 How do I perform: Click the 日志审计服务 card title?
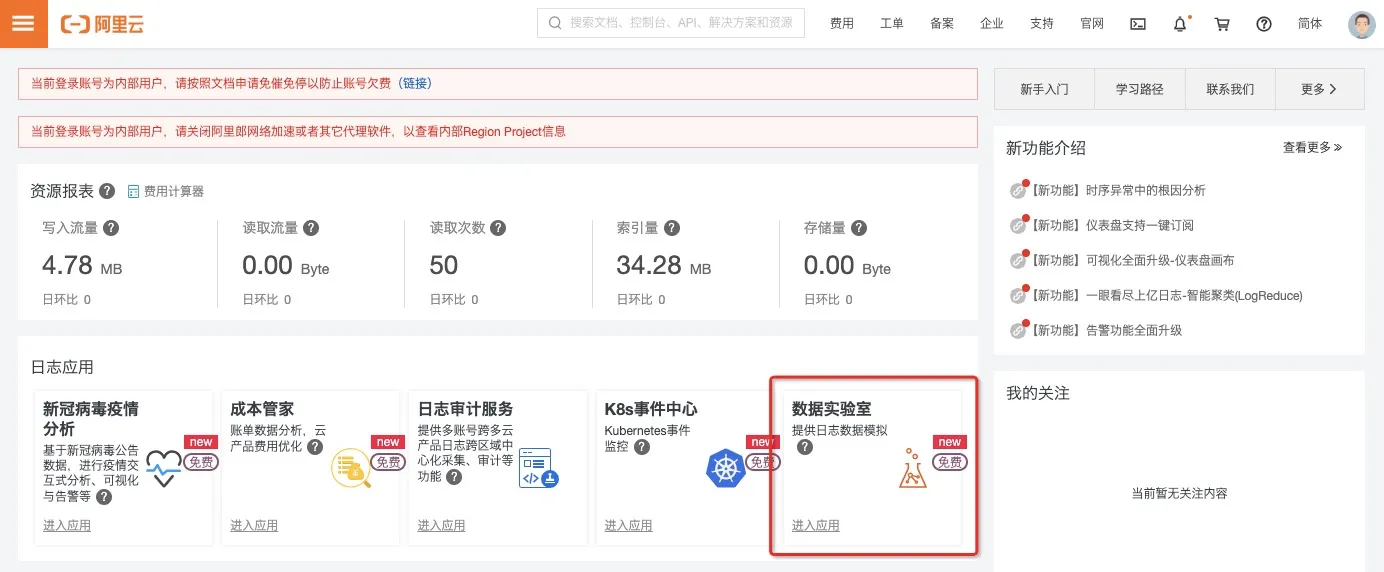466,409
